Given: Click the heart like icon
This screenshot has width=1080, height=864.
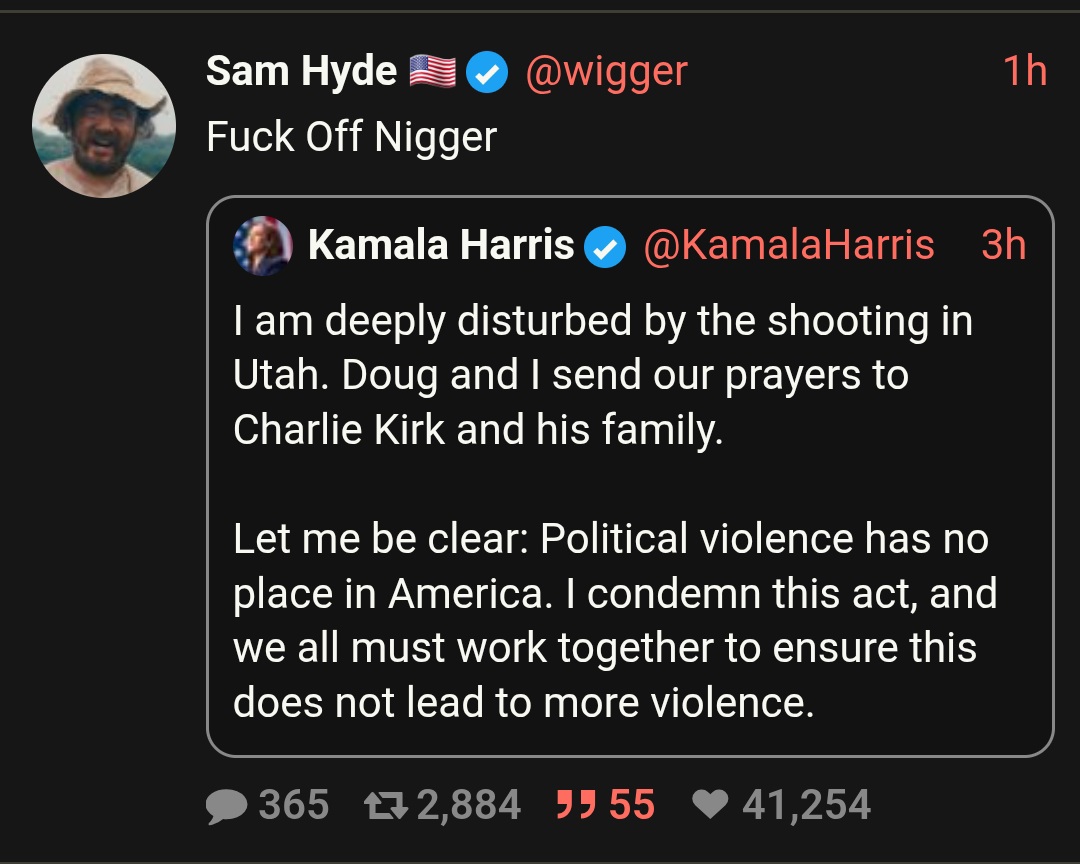Looking at the screenshot, I should [710, 803].
